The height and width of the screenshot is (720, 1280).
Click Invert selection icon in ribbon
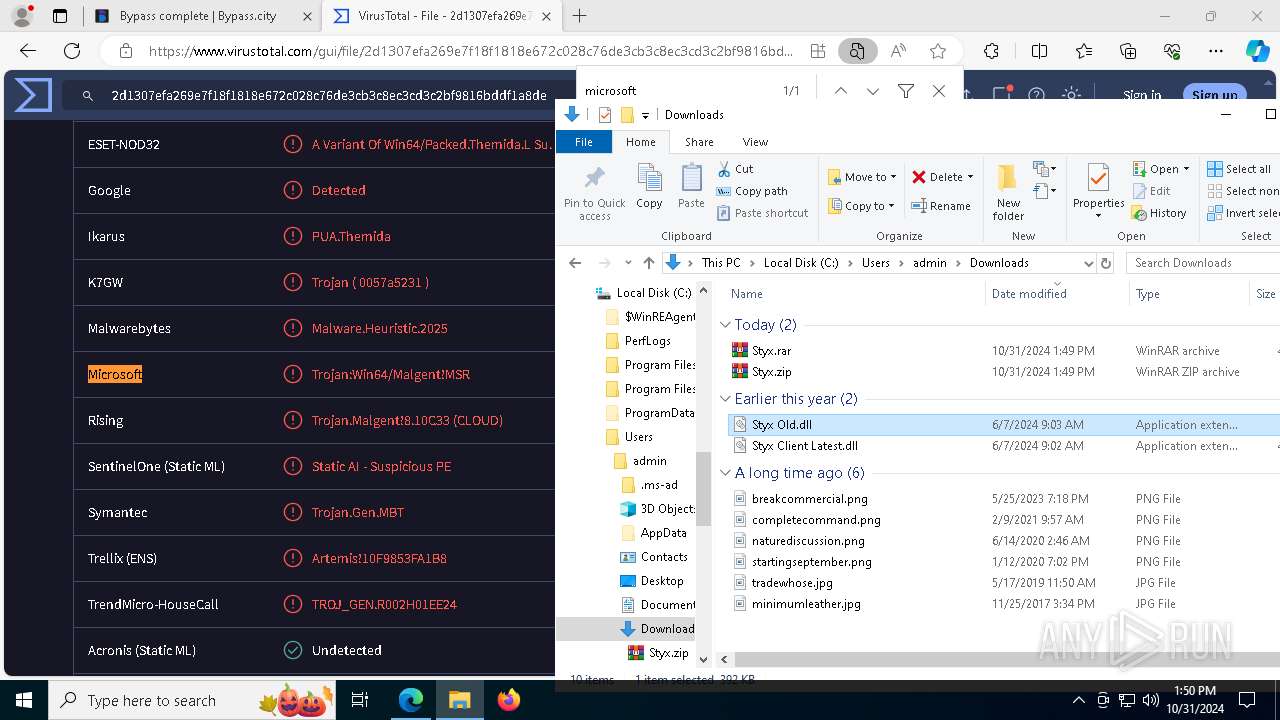[1215, 213]
